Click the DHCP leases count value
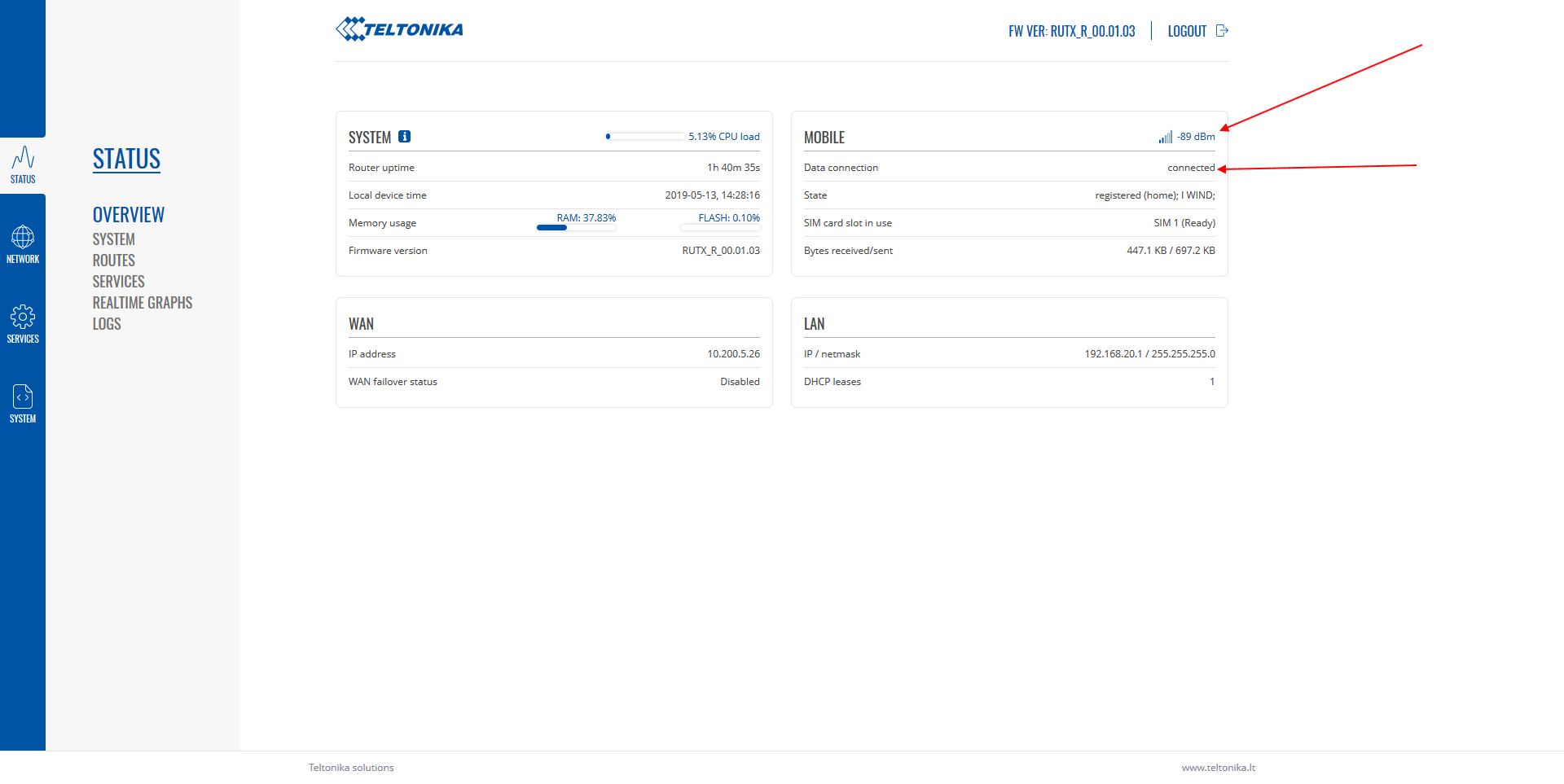 point(1212,382)
